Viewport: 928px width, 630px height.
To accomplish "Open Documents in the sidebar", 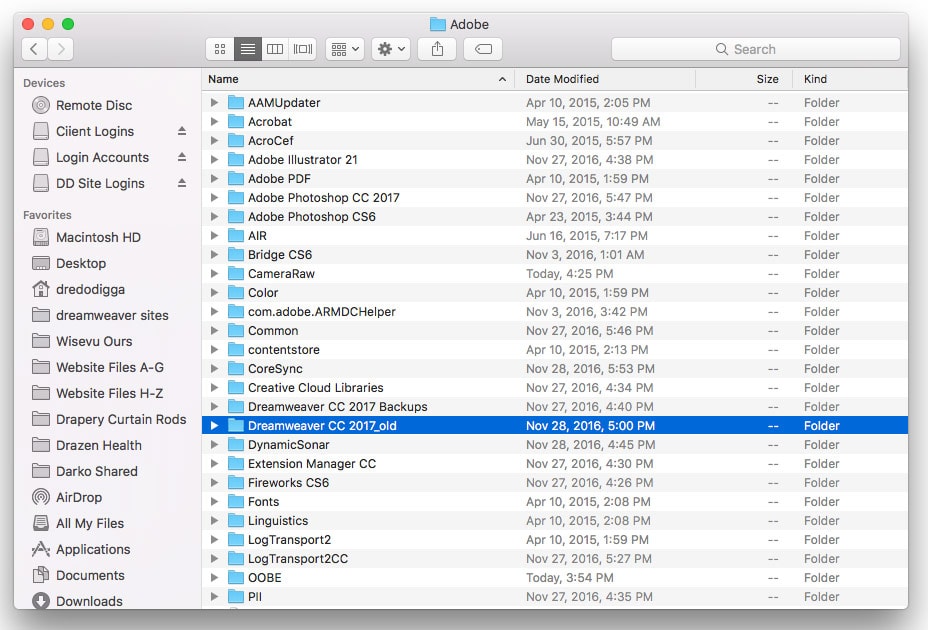I will tap(78, 576).
